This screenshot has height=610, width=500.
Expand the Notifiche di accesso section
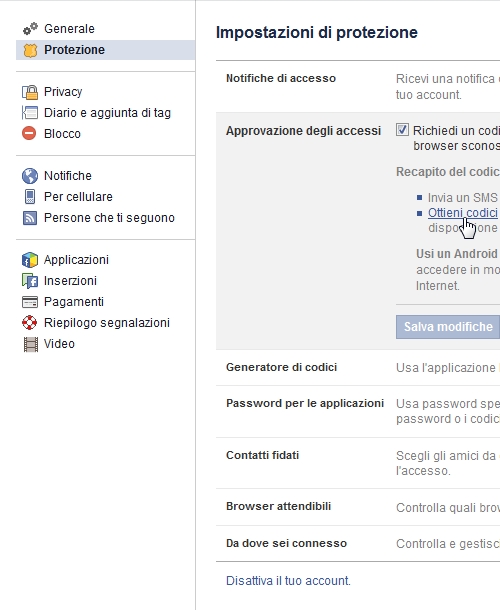358,87
